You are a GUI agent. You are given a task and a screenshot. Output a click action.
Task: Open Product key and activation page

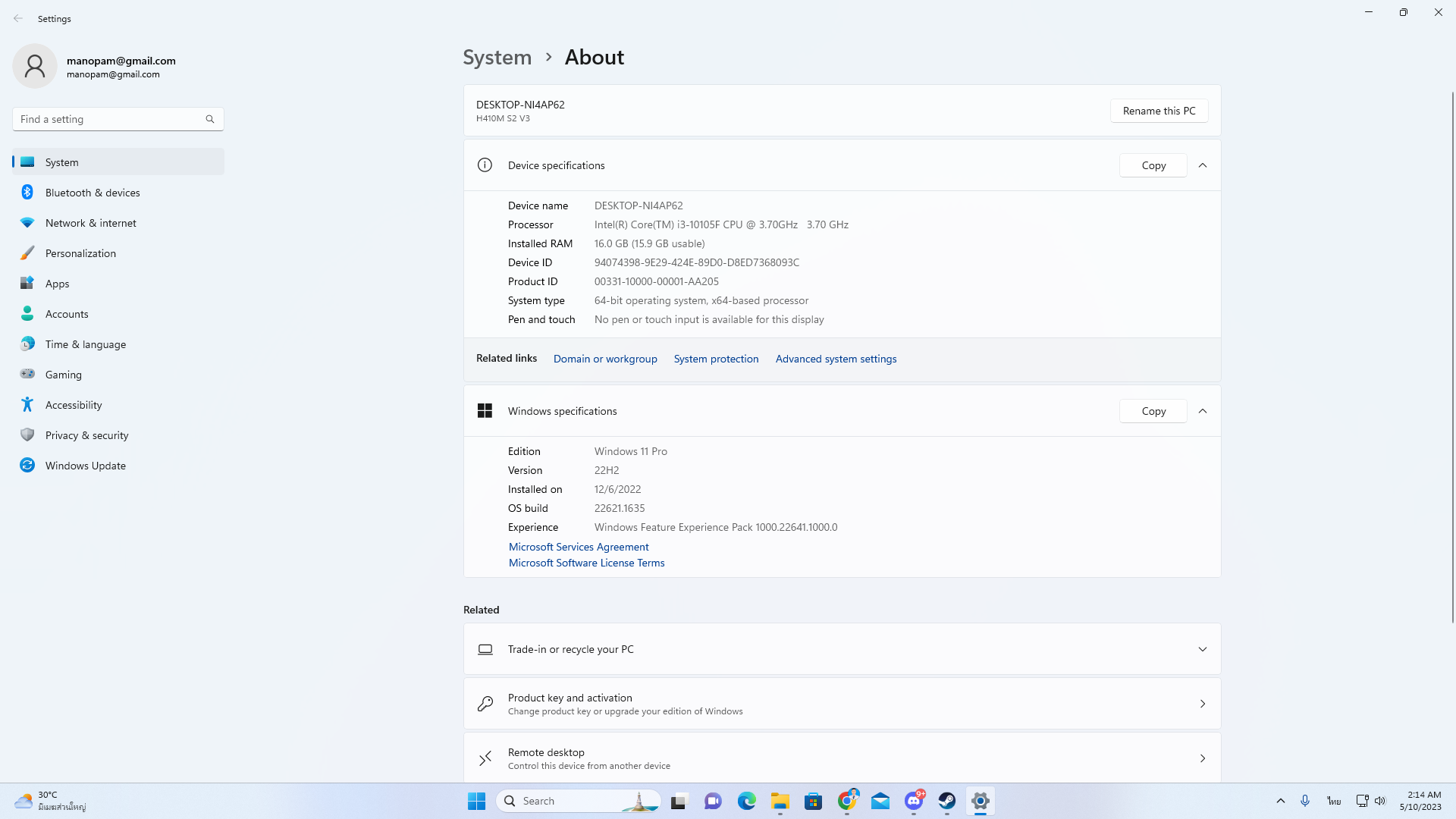(842, 704)
